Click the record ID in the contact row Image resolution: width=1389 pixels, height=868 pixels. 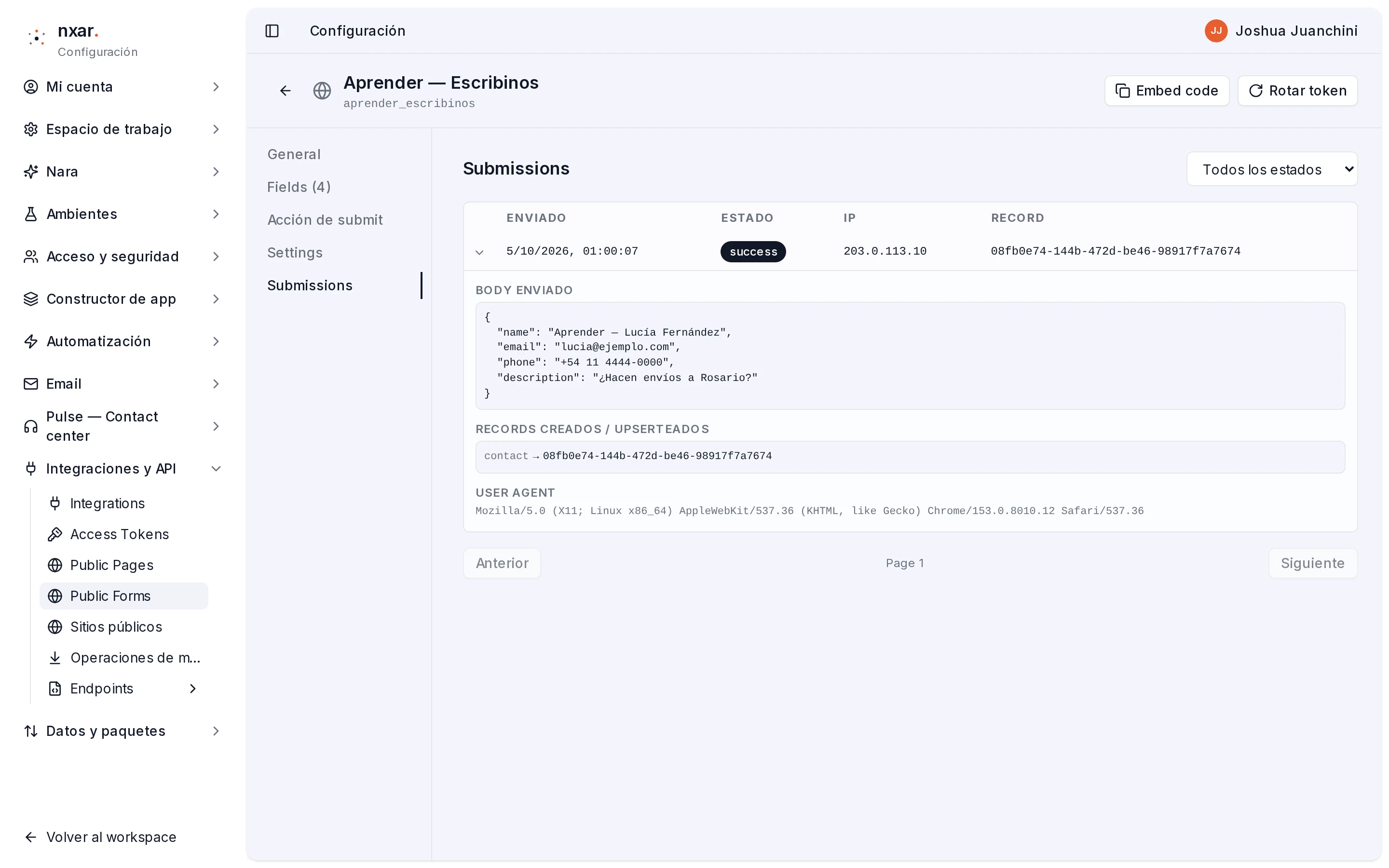(x=657, y=456)
